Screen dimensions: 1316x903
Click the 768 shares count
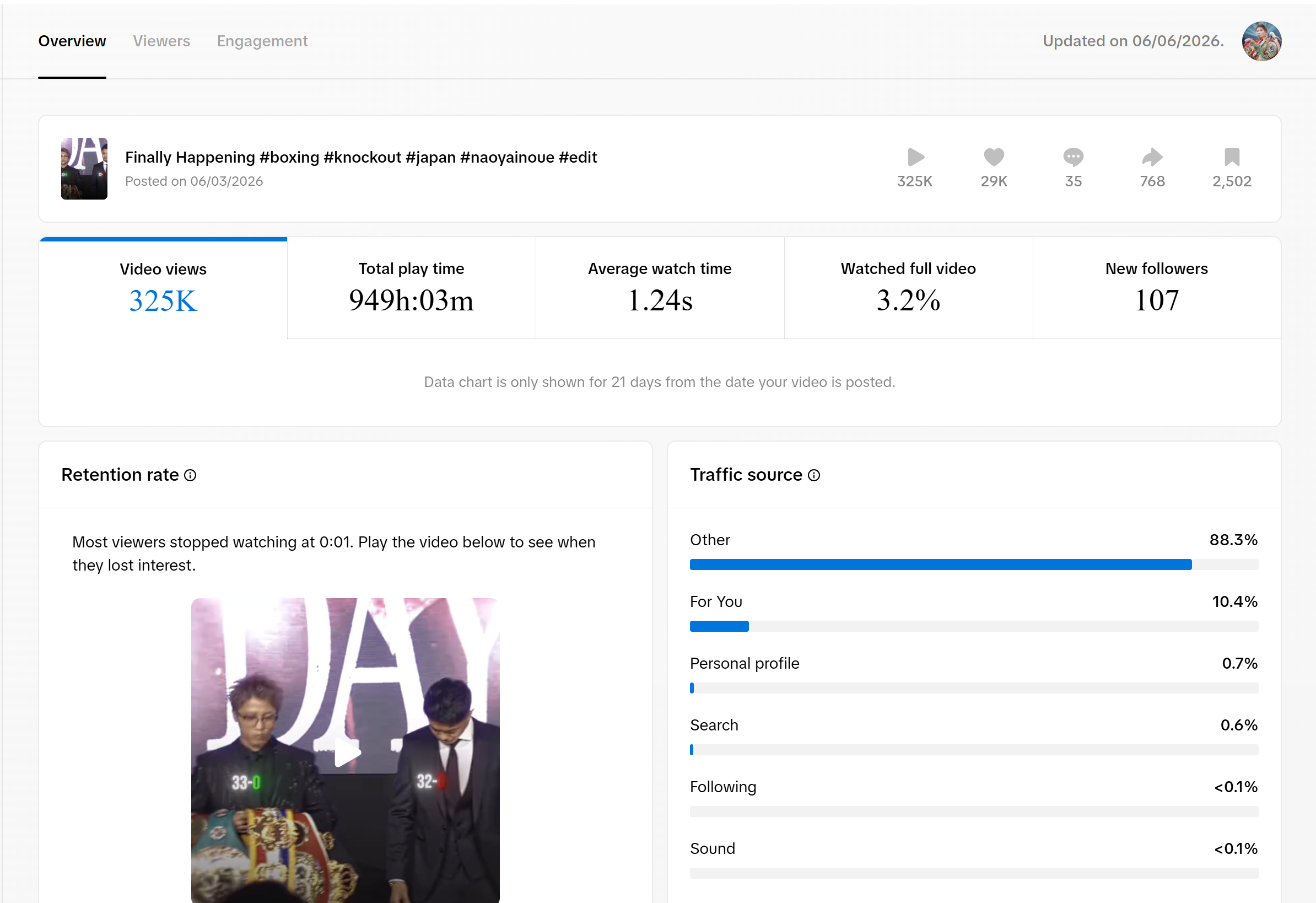1152,181
